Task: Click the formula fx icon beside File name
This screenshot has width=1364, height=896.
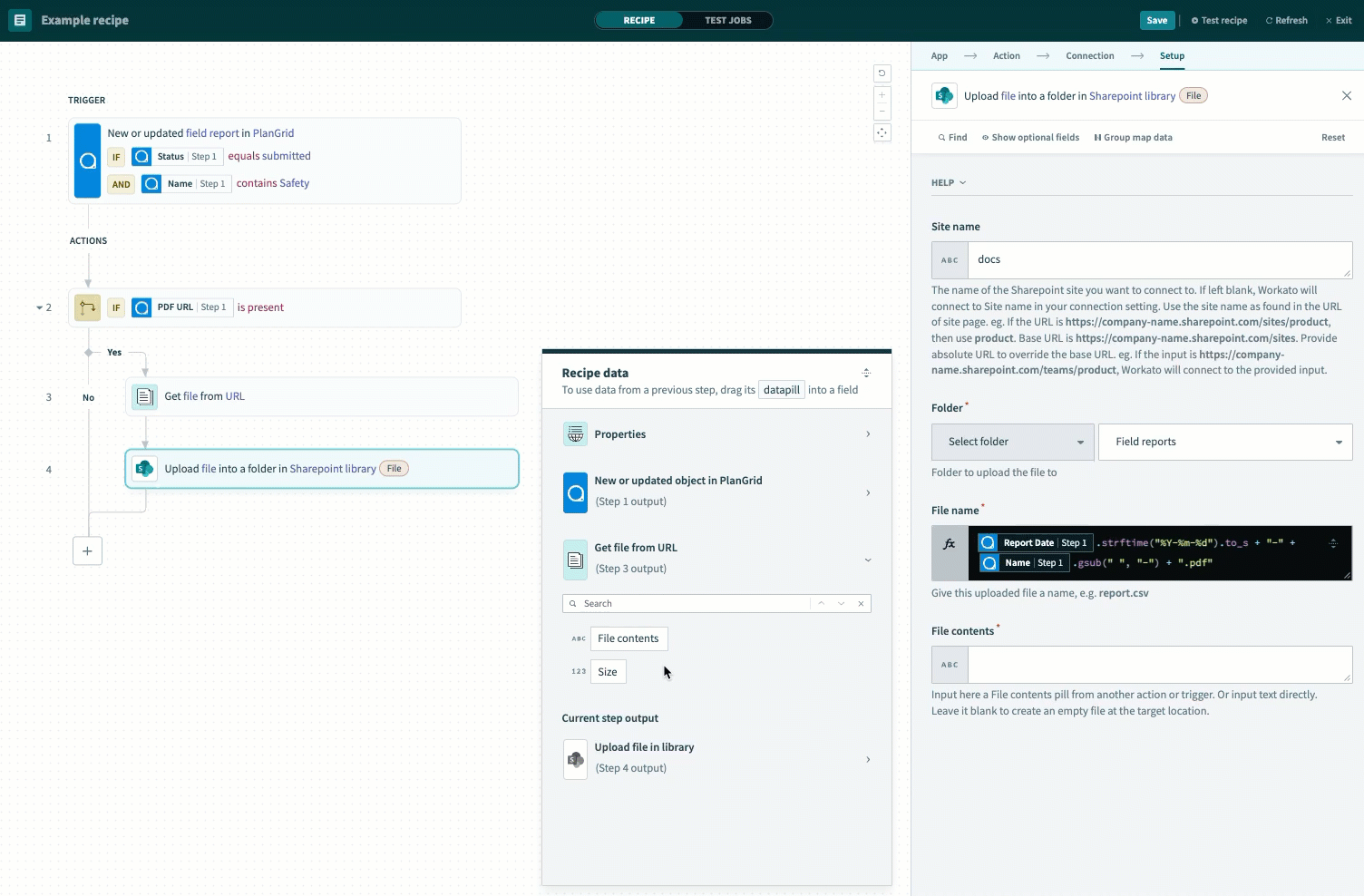Action: click(x=949, y=543)
